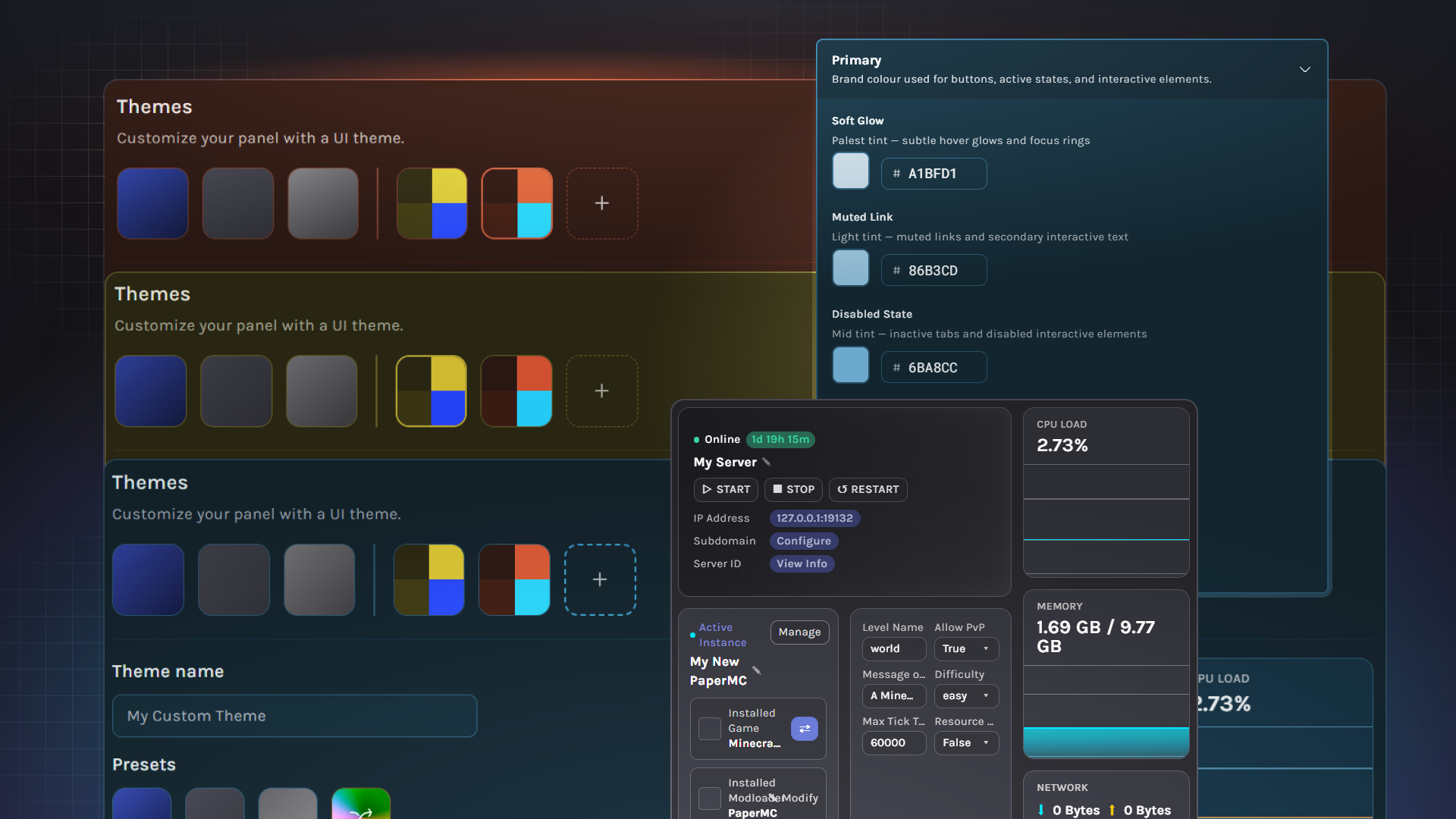Select blue theme swatch in red Themes panel
This screenshot has width=1456, height=819.
pos(152,203)
